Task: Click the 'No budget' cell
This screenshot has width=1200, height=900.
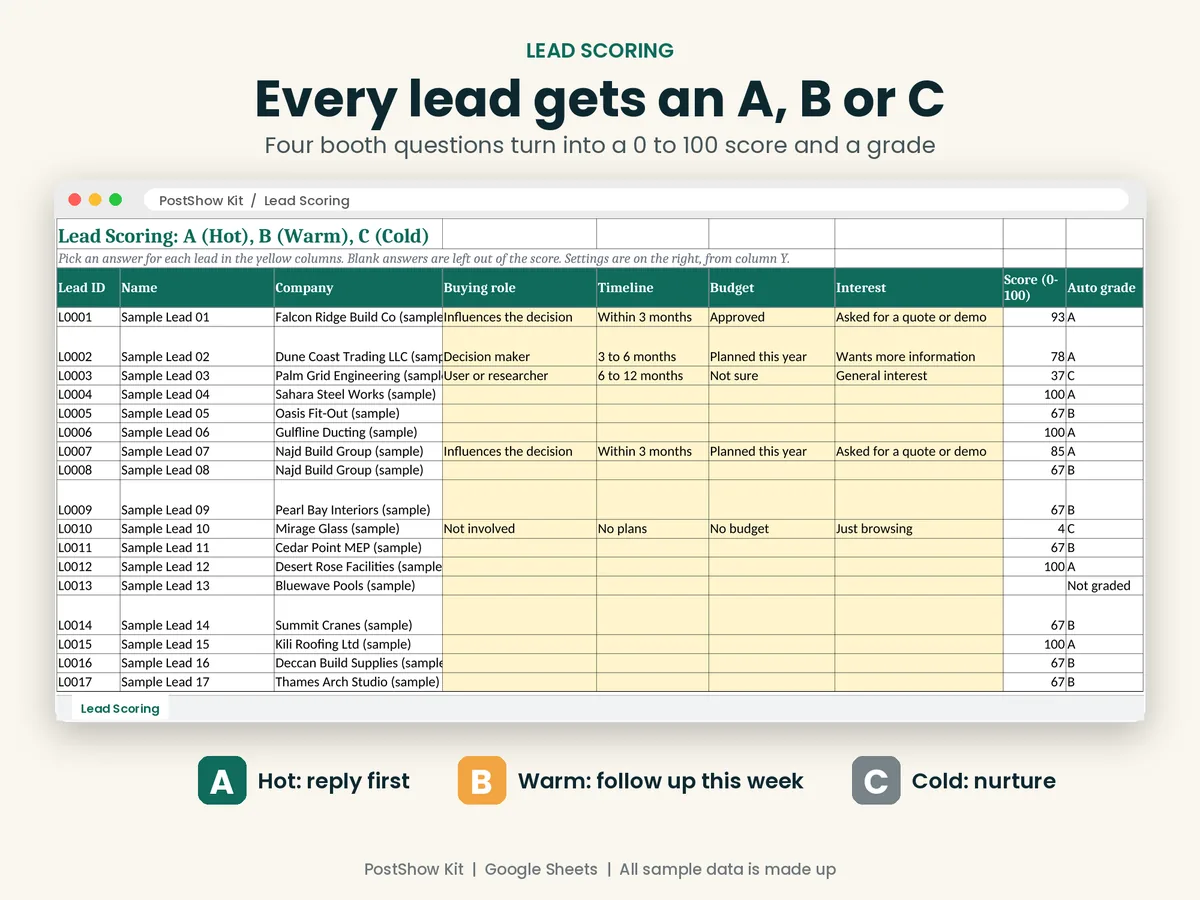Action: 771,529
